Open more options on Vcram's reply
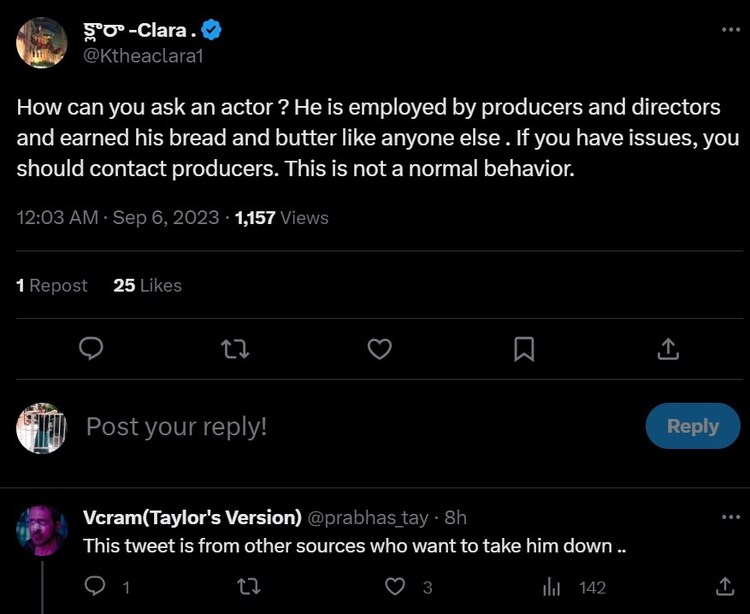Image resolution: width=750 pixels, height=614 pixels. pos(731,517)
